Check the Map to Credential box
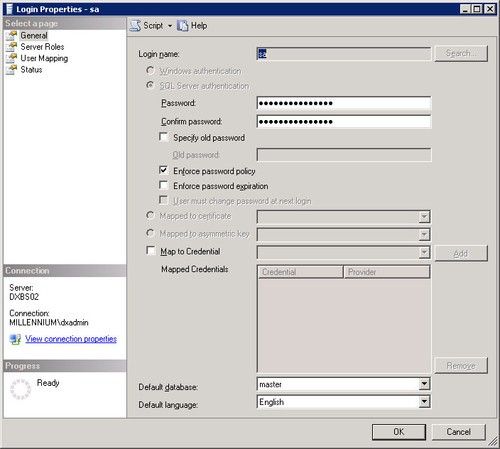 pos(151,251)
